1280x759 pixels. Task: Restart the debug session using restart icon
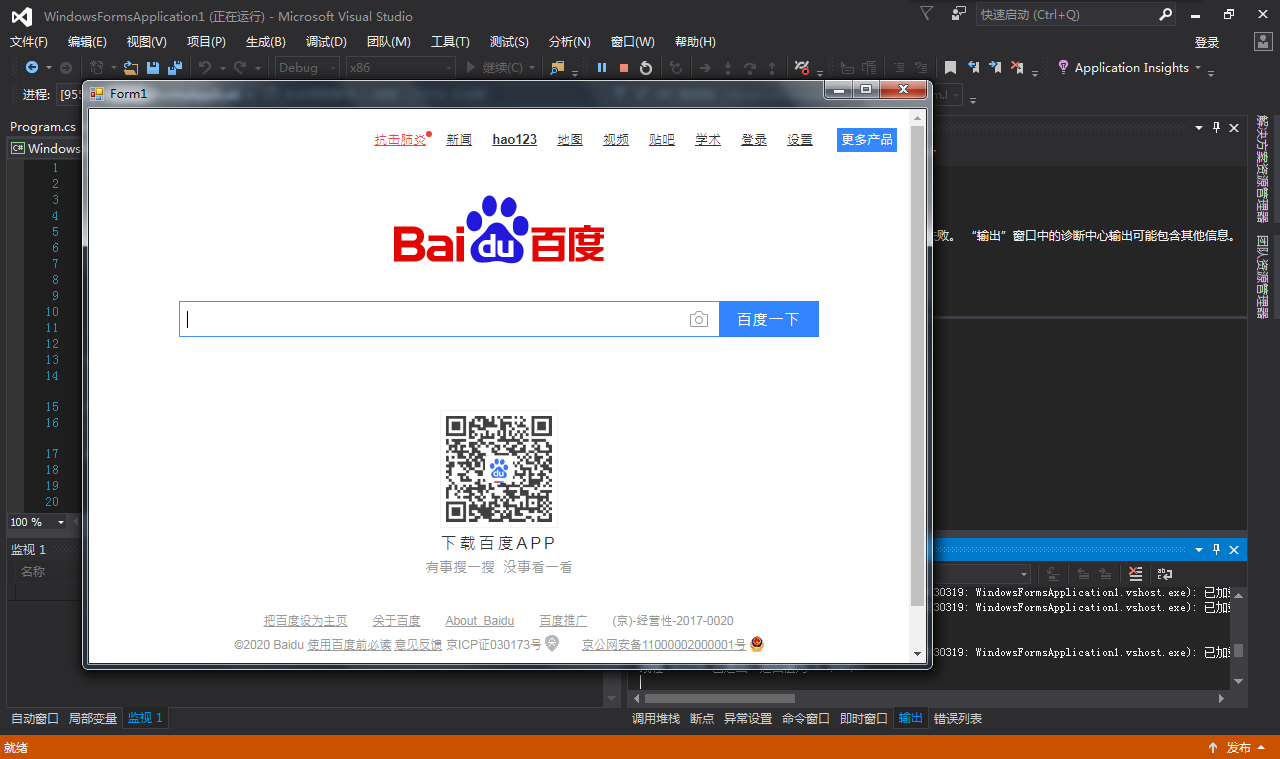coord(646,68)
